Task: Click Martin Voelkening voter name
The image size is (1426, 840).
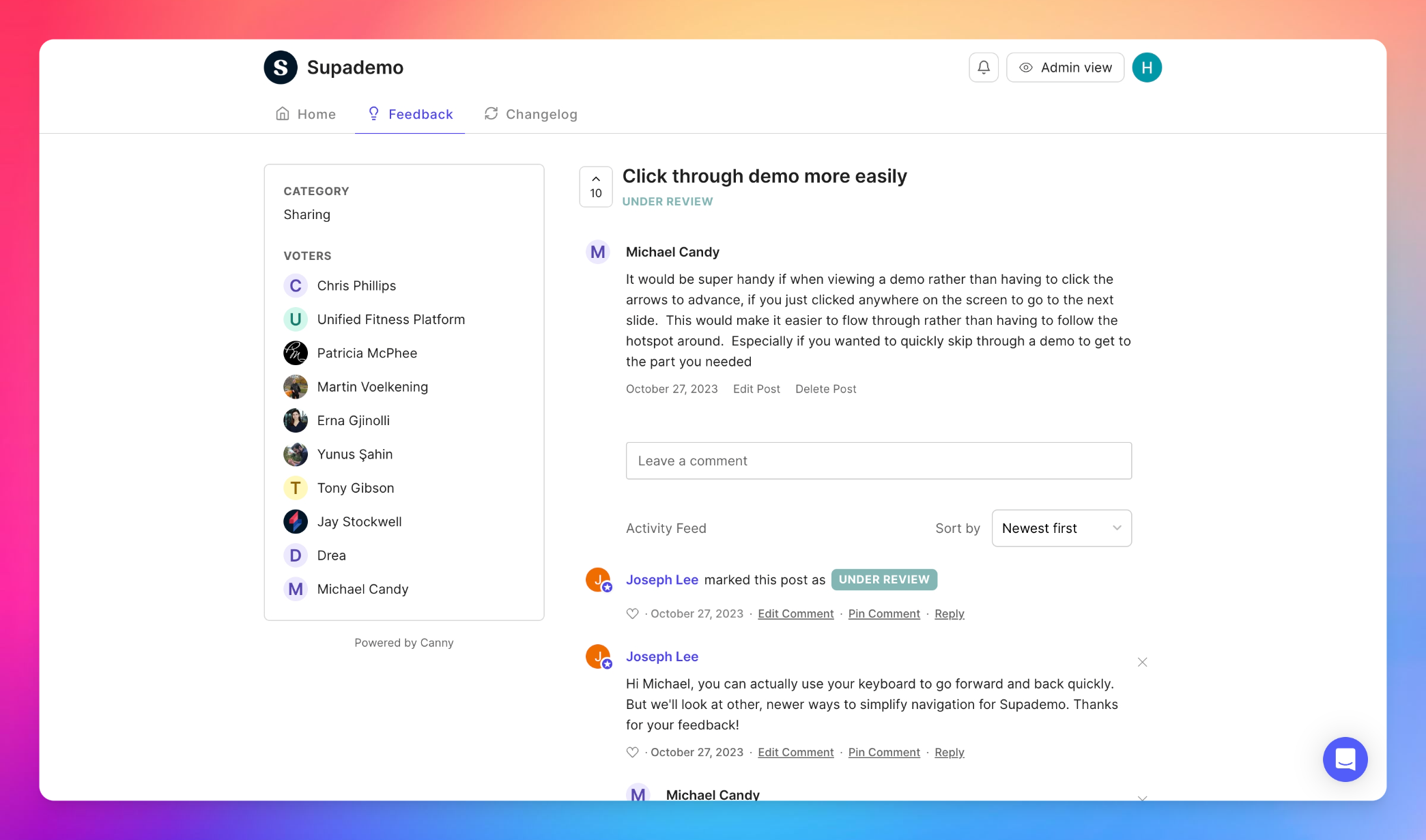Action: click(x=373, y=387)
